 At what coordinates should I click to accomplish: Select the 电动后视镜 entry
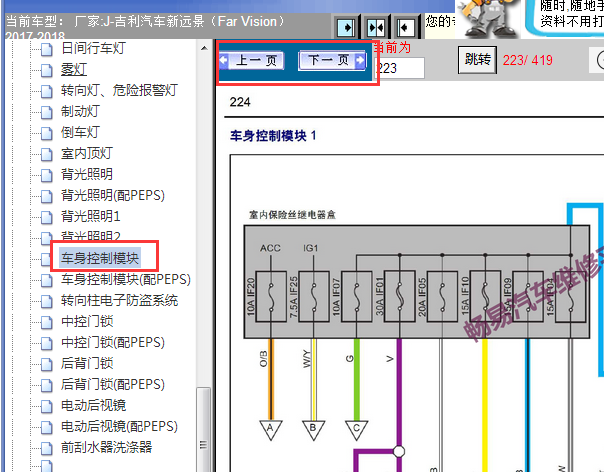click(x=93, y=405)
